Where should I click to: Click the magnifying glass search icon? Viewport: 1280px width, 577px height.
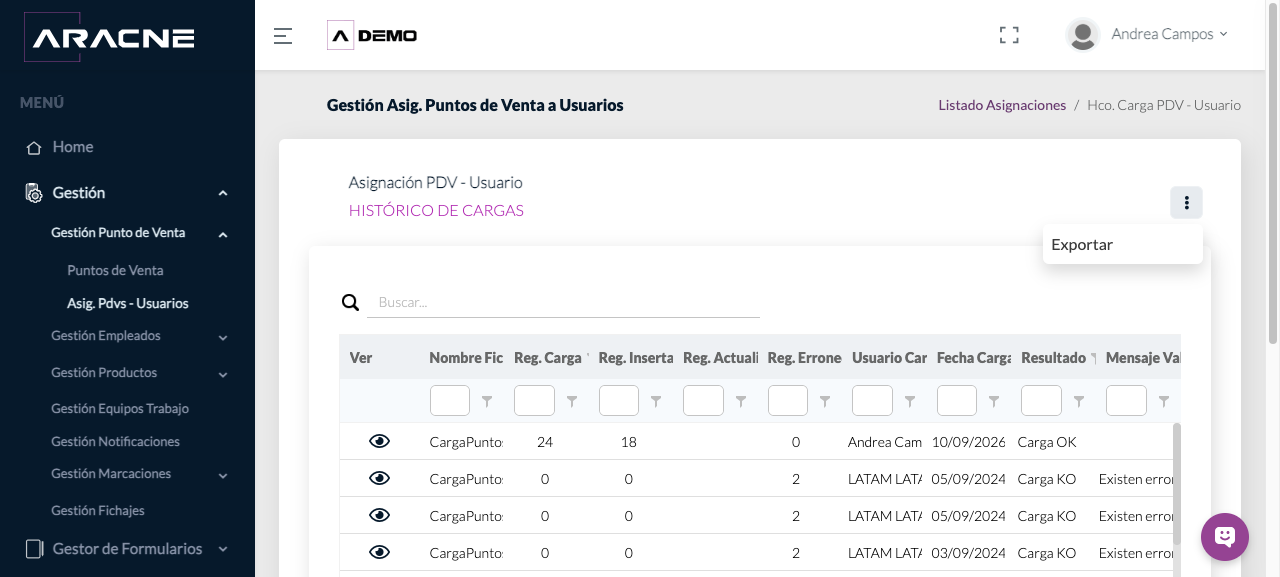[x=350, y=302]
